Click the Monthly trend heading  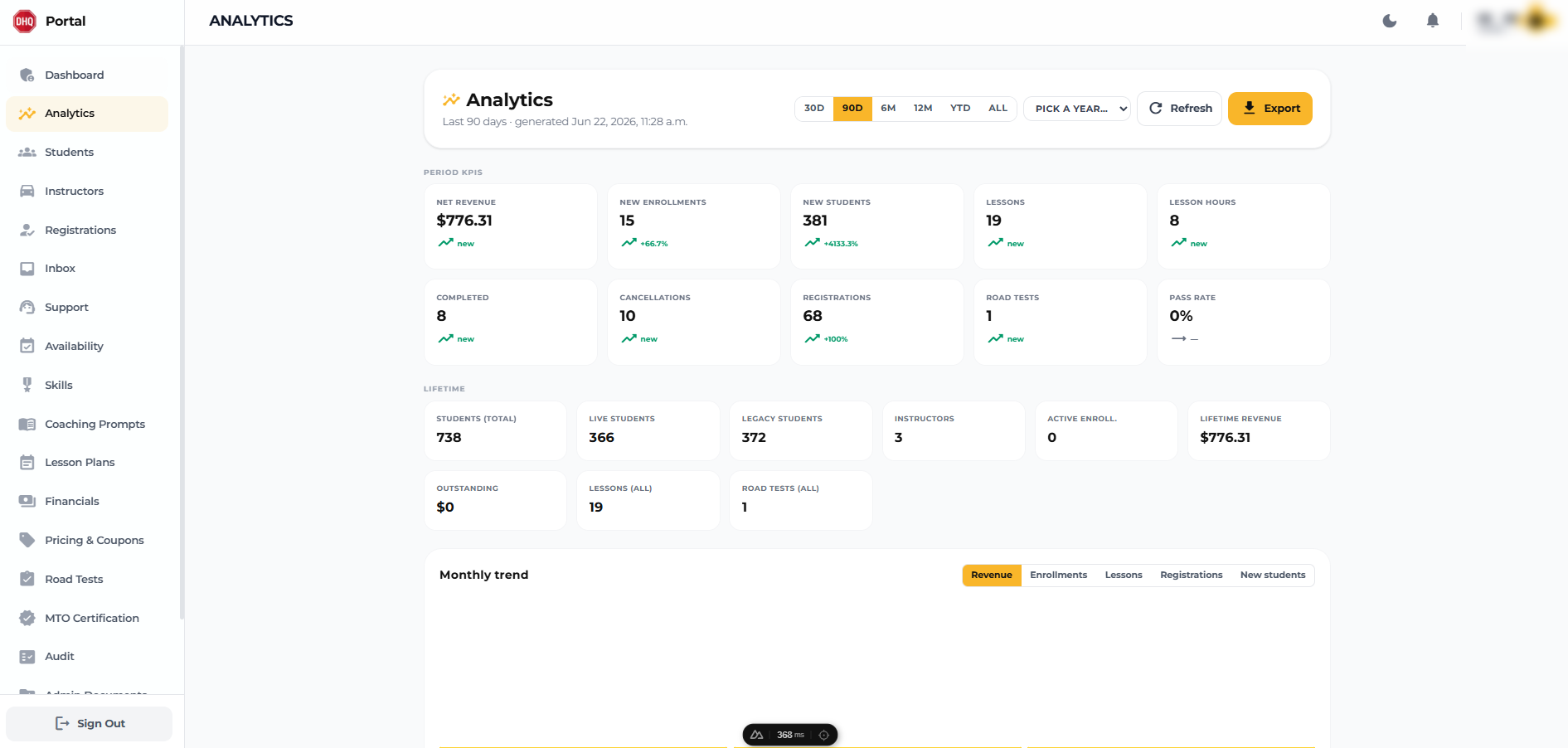click(483, 575)
